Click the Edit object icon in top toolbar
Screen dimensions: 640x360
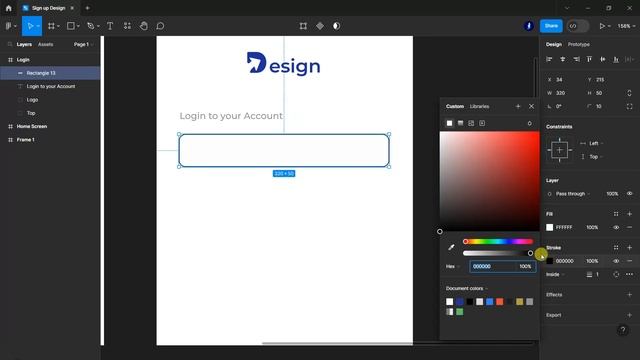[303, 26]
